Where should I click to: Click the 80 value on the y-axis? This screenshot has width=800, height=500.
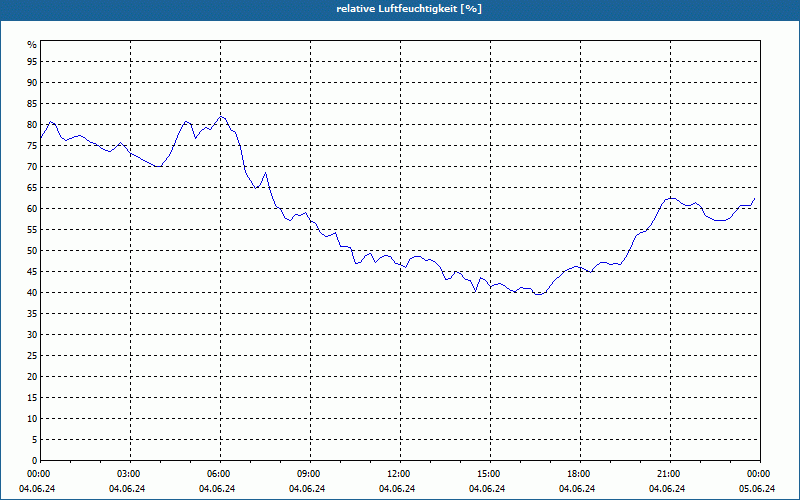(32, 124)
